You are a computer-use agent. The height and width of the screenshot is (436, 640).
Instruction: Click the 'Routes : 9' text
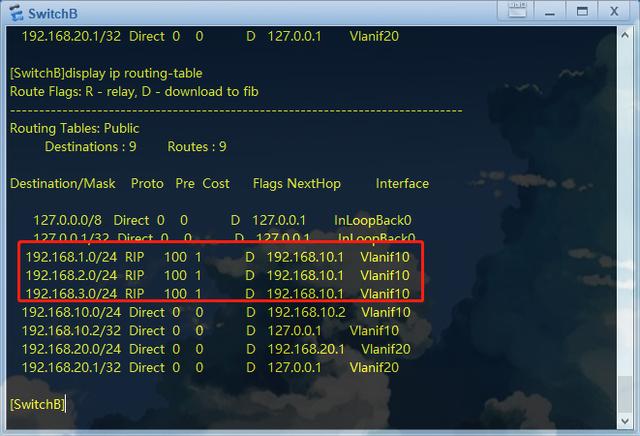197,147
